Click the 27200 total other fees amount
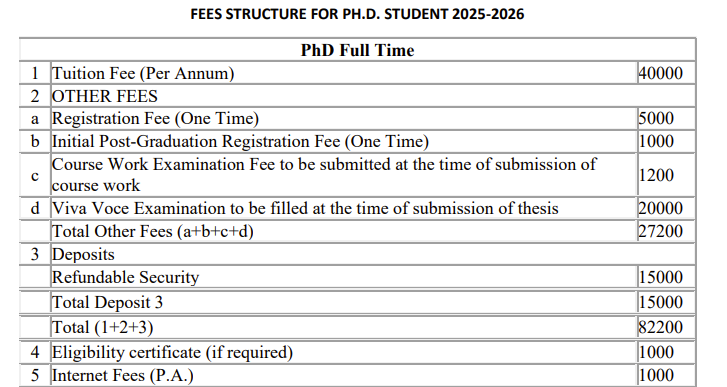Viewport: 727px width, 387px height. click(661, 231)
